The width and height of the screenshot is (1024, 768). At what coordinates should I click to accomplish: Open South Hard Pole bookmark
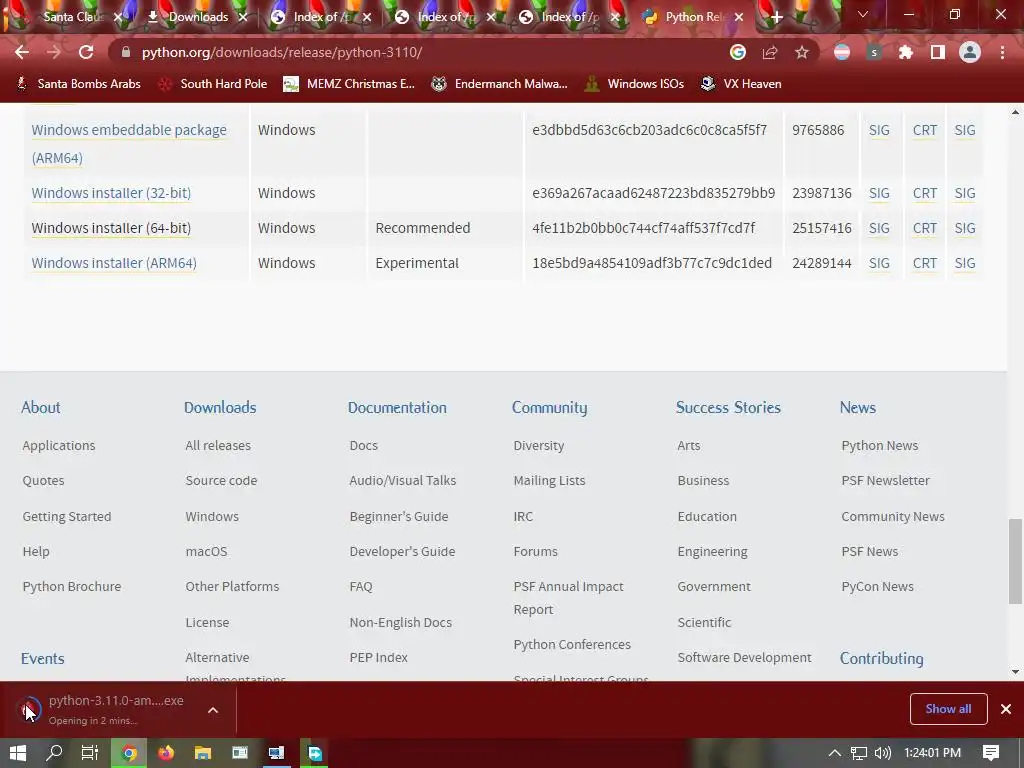click(x=214, y=84)
